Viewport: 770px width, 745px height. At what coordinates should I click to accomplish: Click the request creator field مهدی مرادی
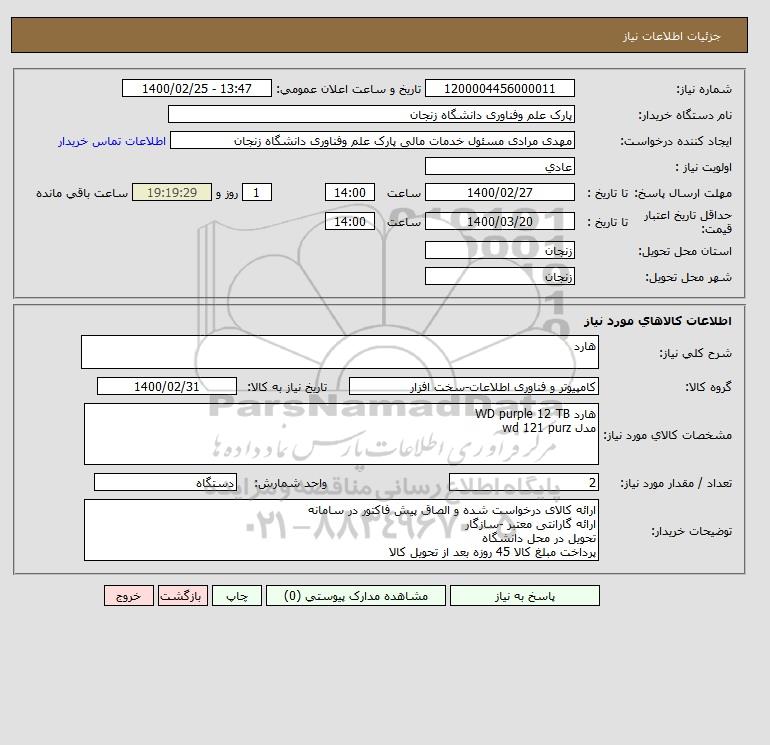[372, 140]
